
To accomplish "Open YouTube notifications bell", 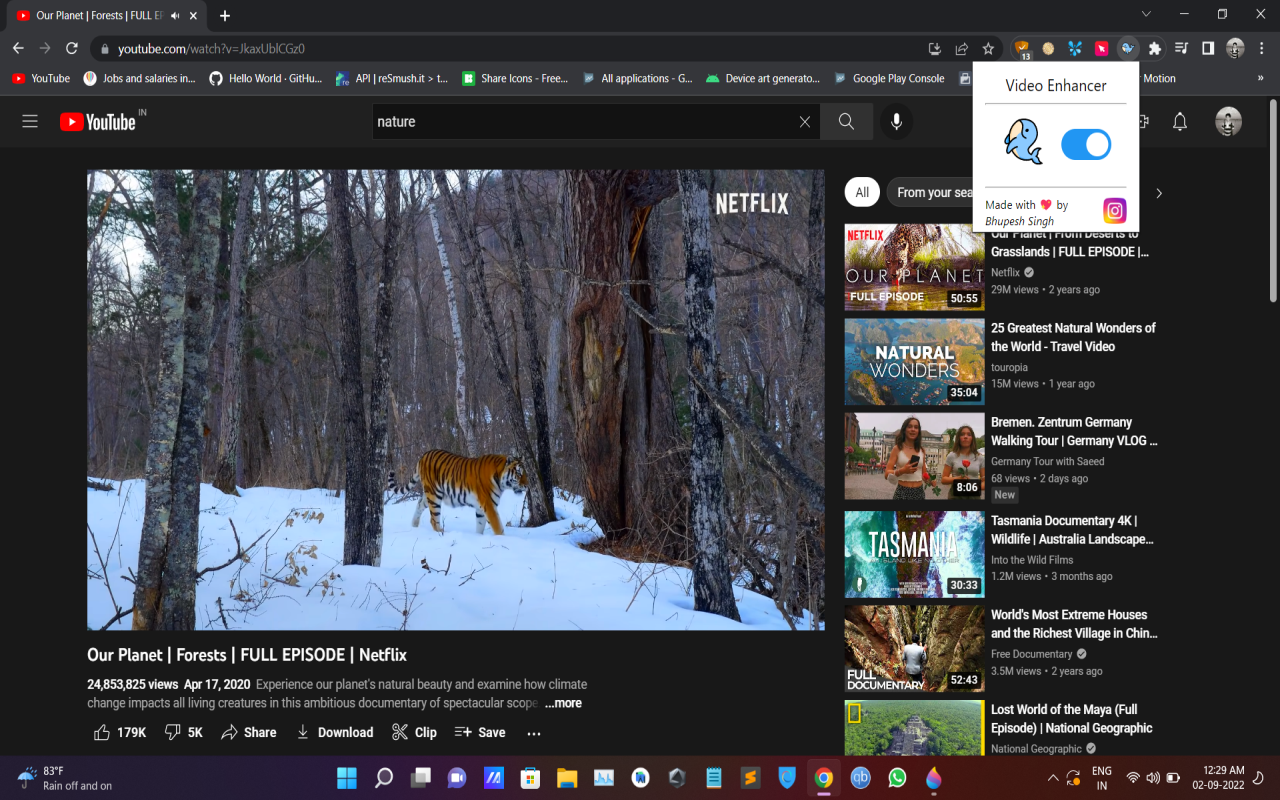I will point(1180,121).
